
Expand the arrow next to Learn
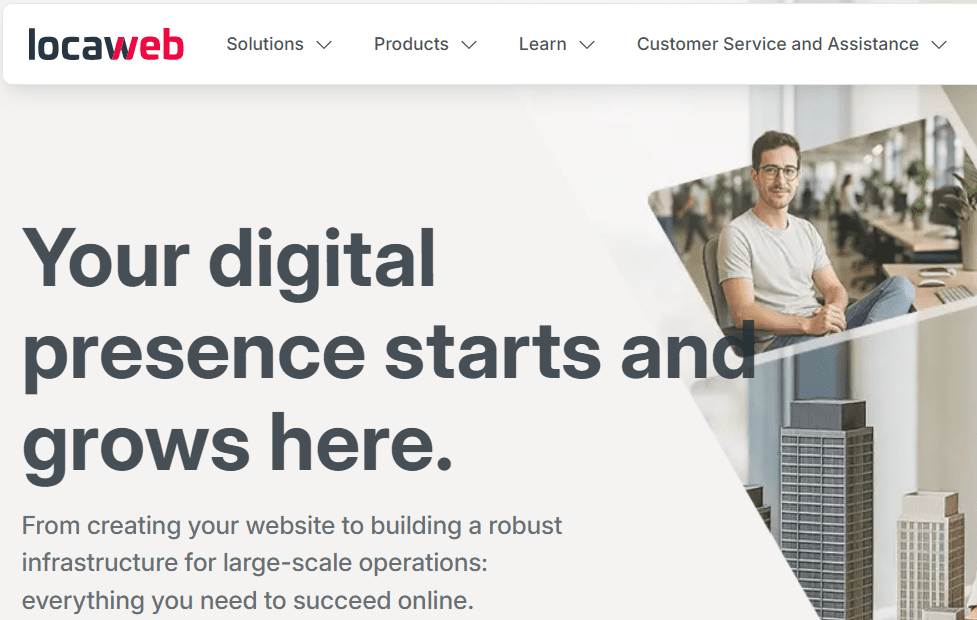click(x=587, y=45)
